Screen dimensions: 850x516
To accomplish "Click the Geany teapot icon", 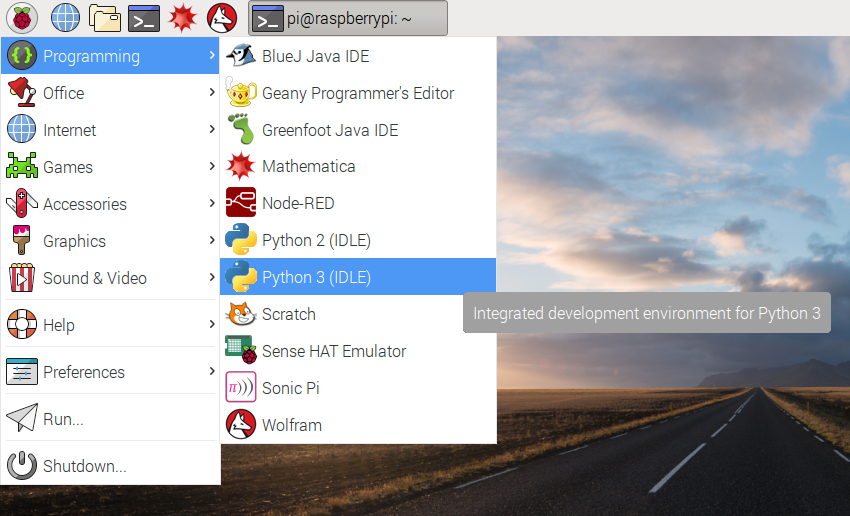I will pyautogui.click(x=241, y=93).
